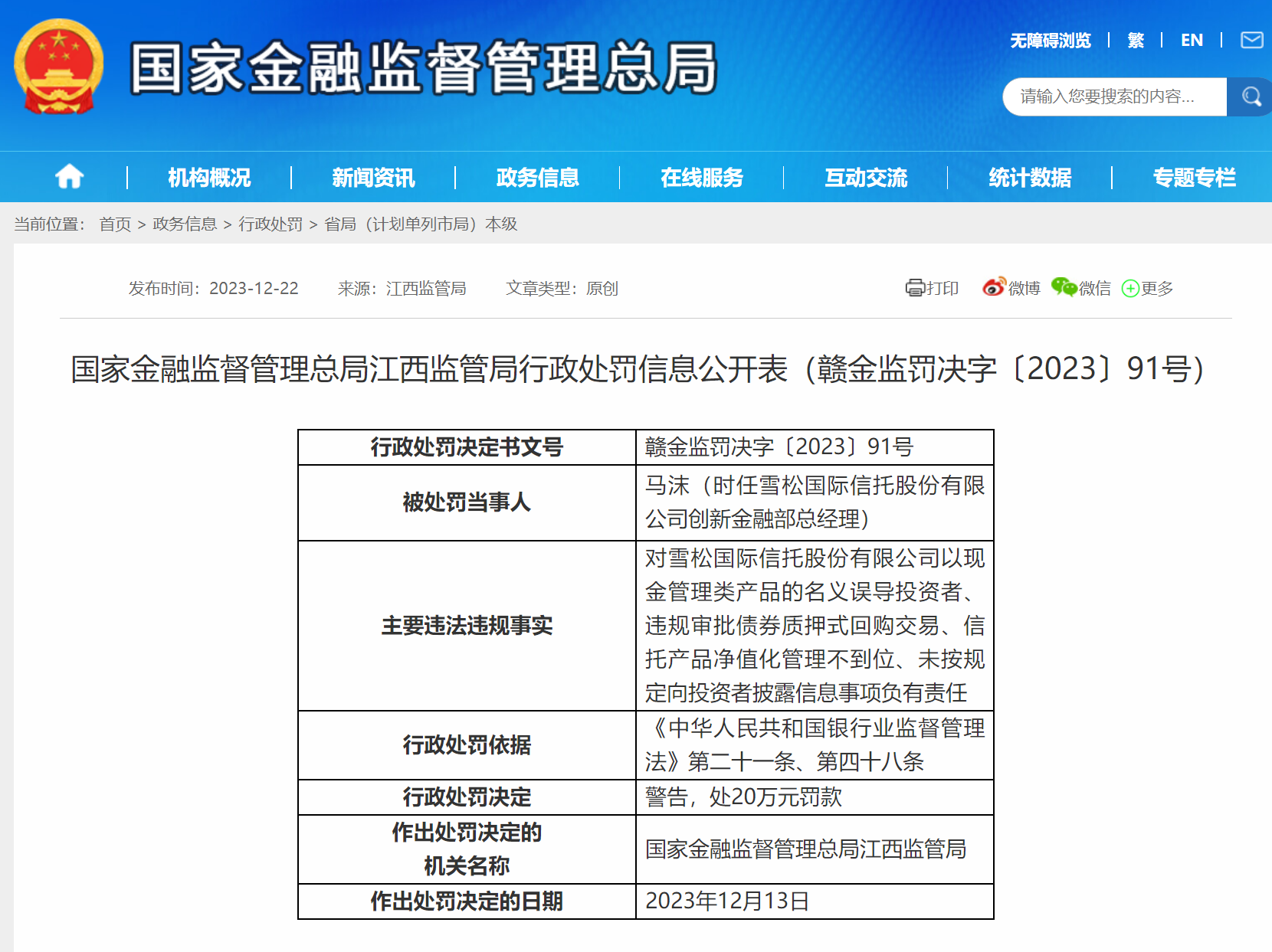
Task: Click the cell 赣金监罚决字〔2023〕91号
Action: 815,447
